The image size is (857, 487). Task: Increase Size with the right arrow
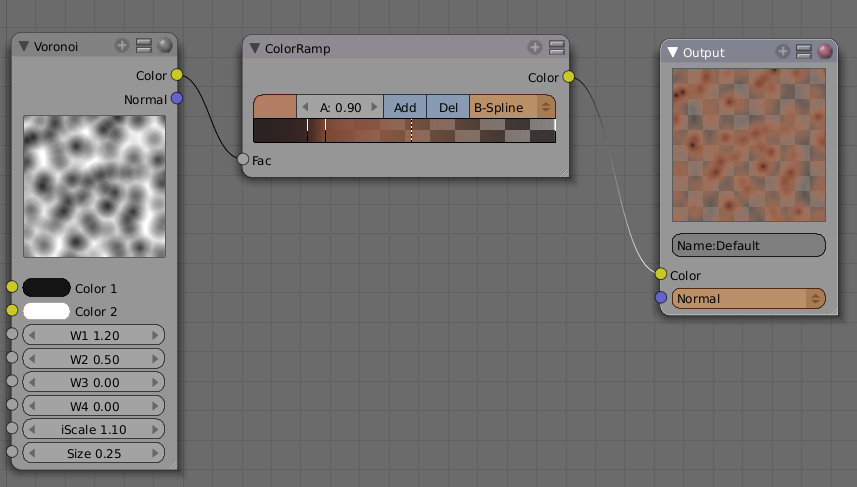155,453
